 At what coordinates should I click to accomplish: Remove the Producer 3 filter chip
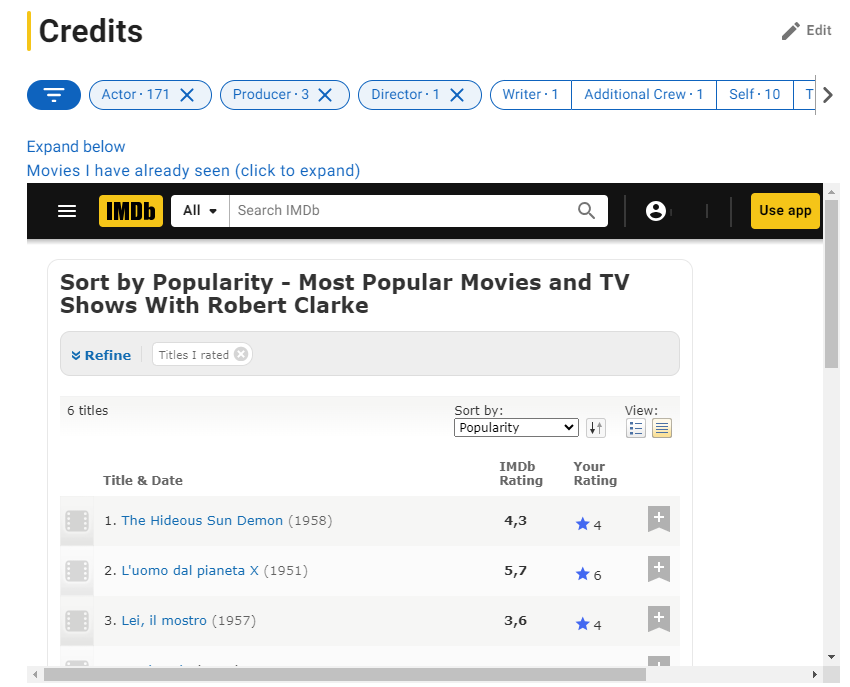[x=325, y=95]
